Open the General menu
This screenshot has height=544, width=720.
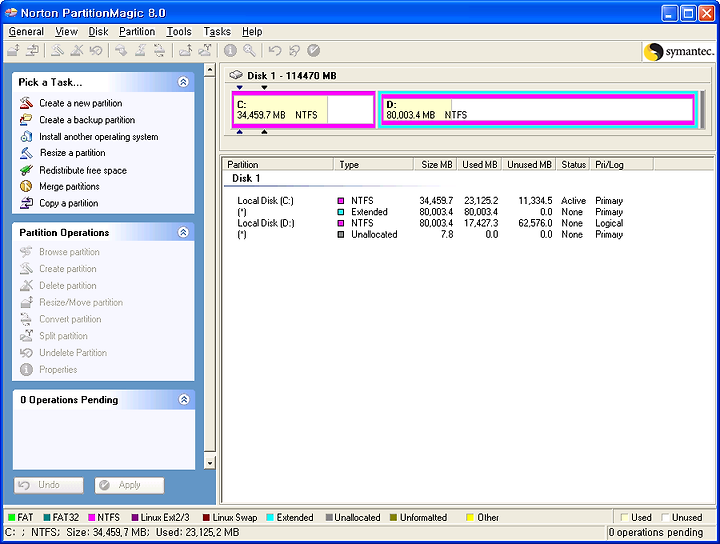click(26, 32)
